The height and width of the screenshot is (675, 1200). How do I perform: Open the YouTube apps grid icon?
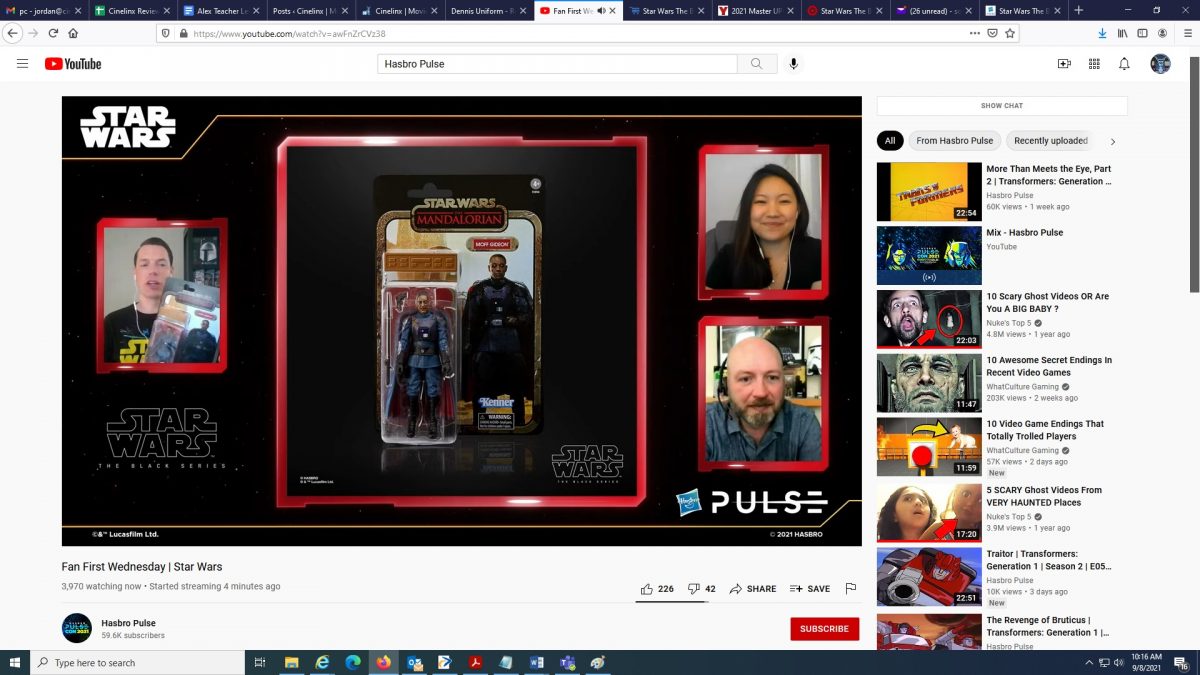point(1094,64)
